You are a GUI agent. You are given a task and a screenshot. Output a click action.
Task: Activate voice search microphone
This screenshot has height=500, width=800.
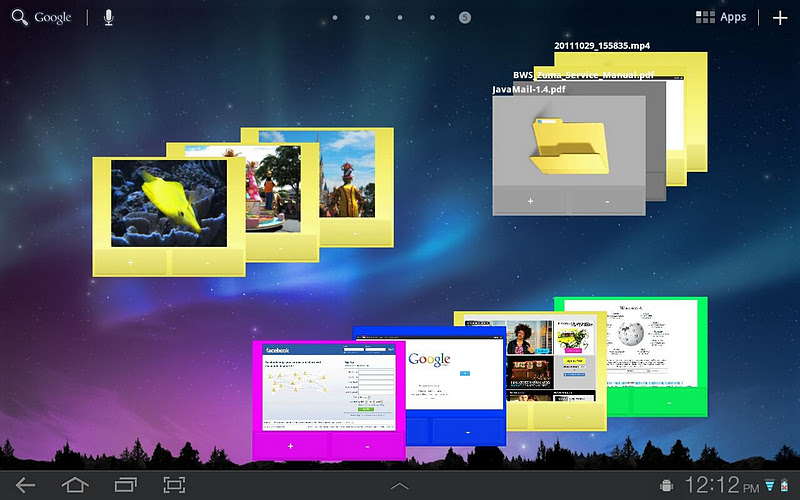pos(108,18)
